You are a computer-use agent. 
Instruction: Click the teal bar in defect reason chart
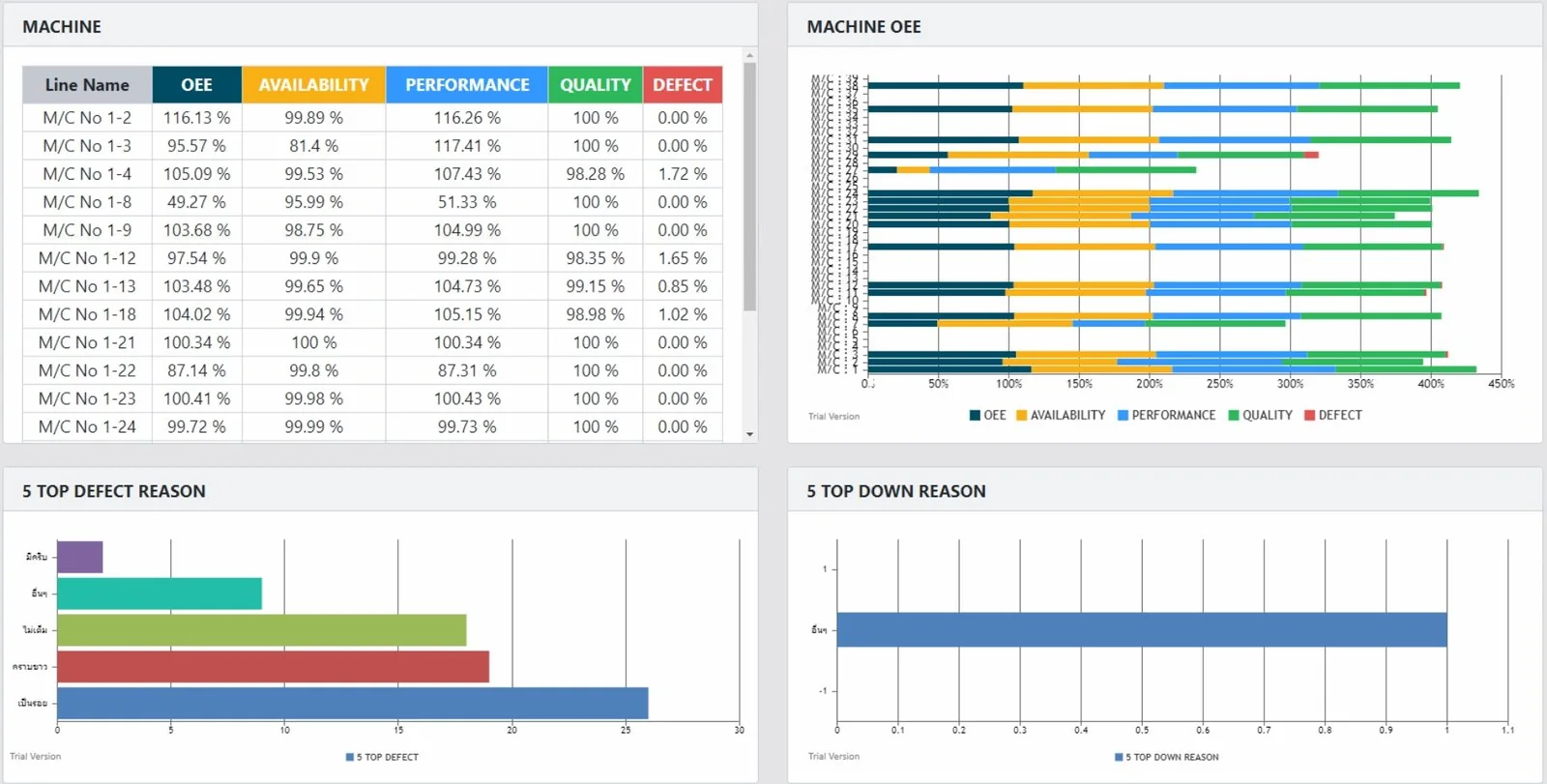click(x=160, y=594)
